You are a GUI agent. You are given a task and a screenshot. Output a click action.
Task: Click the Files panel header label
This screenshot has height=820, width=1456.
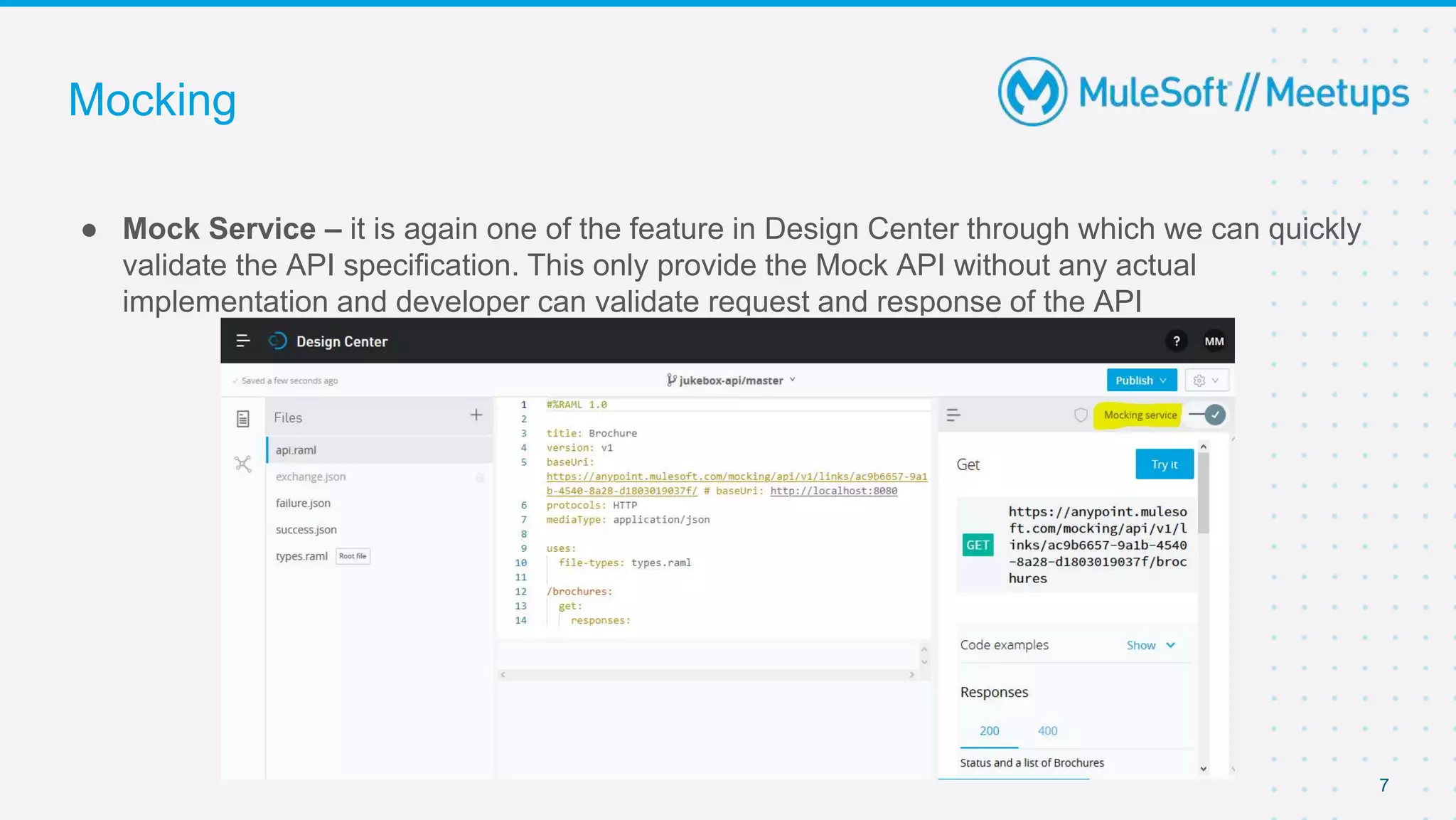coord(288,417)
